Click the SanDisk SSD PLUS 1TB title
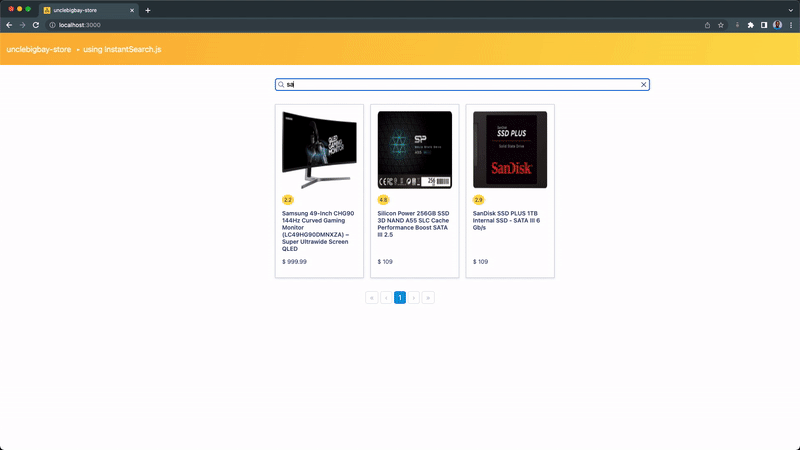Viewport: 800px width, 450px height. coord(507,220)
